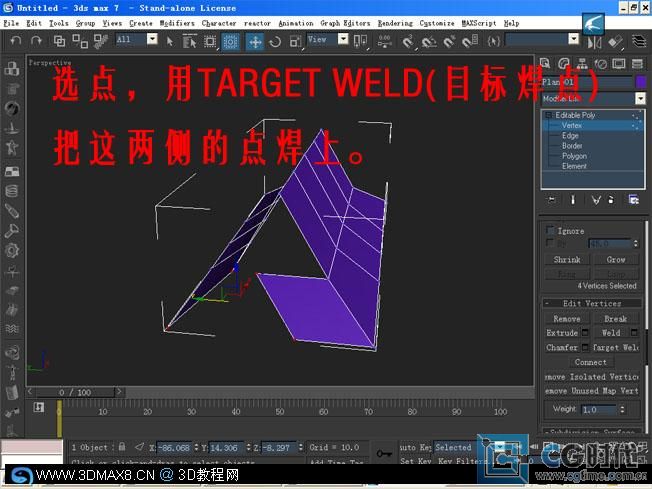Toggle the 3D Snaps magnet icon
652x489 pixels.
pos(408,41)
